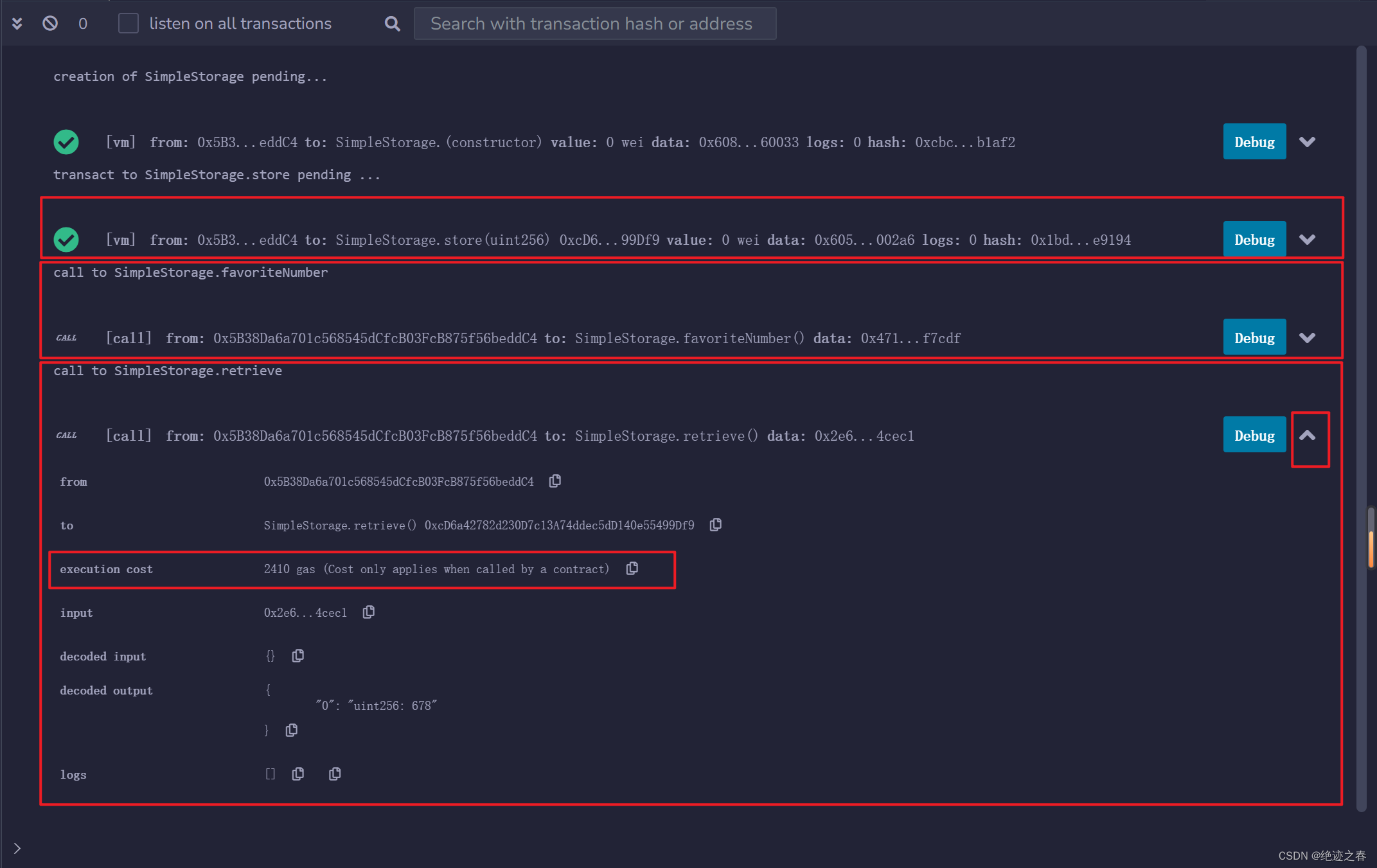Copy the decoded output value
Image resolution: width=1377 pixels, height=868 pixels.
click(292, 731)
